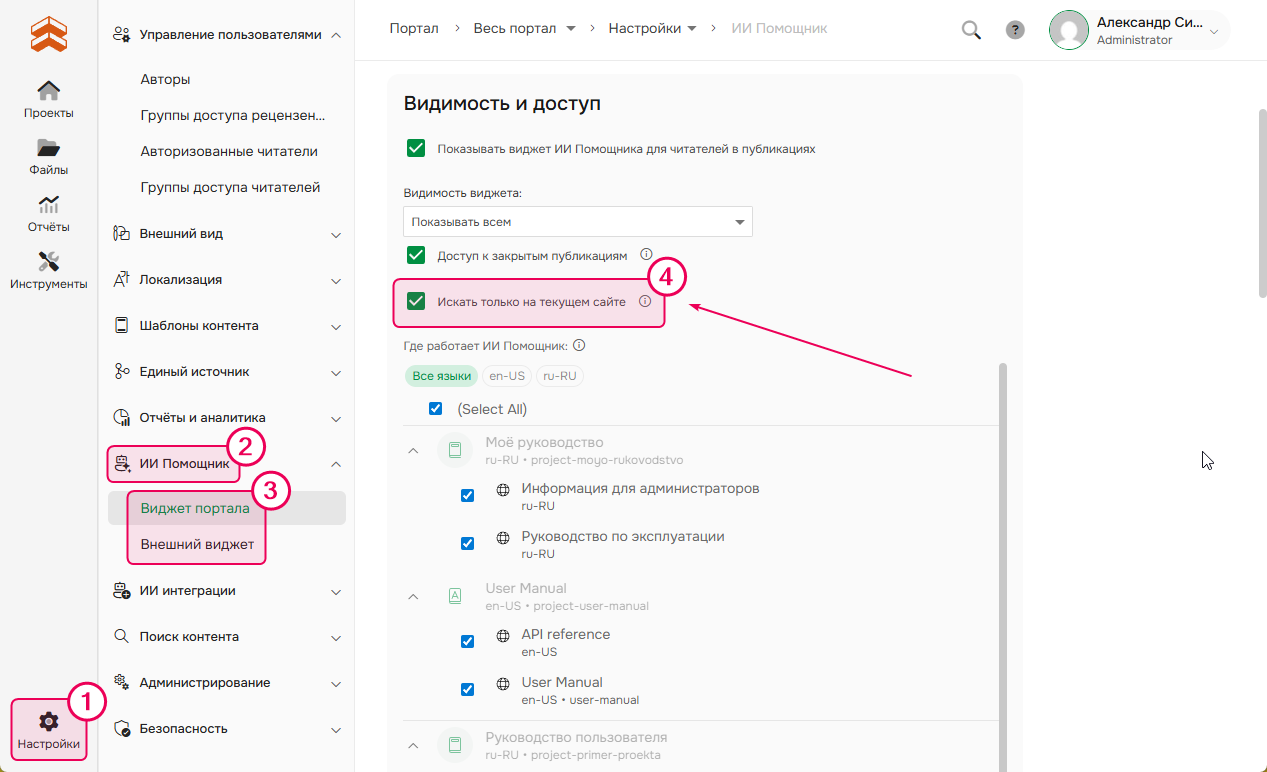The width and height of the screenshot is (1267, 772).
Task: Click the User Manual project icon
Action: [x=455, y=597]
